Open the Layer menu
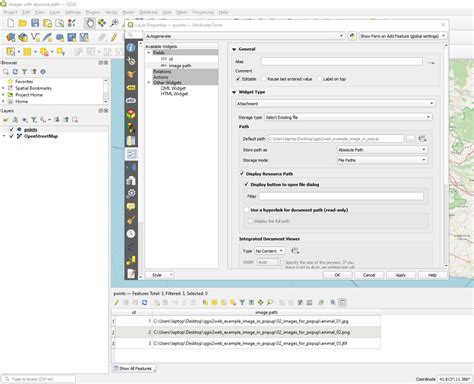474x384 pixels. tap(55, 12)
